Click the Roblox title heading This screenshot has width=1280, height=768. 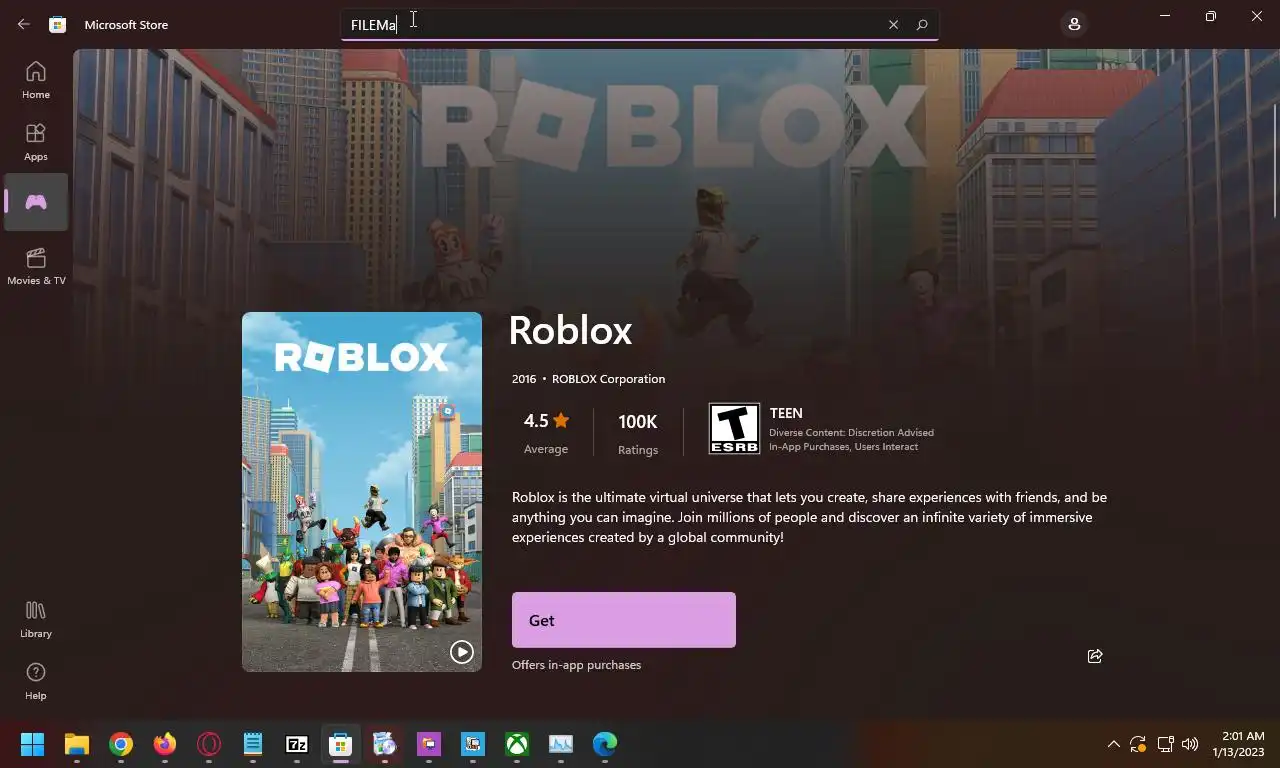pyautogui.click(x=570, y=331)
